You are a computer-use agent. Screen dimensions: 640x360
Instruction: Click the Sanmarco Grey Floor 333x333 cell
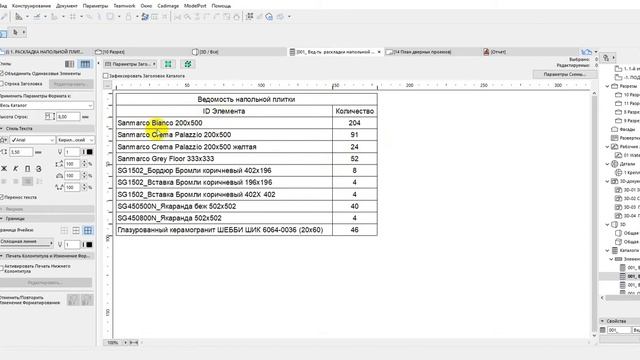(x=224, y=158)
